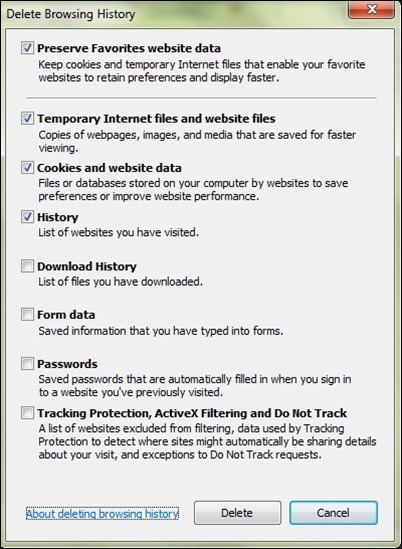402x549 pixels.
Task: Clear the checkbox beside bold History
Action: click(x=27, y=217)
